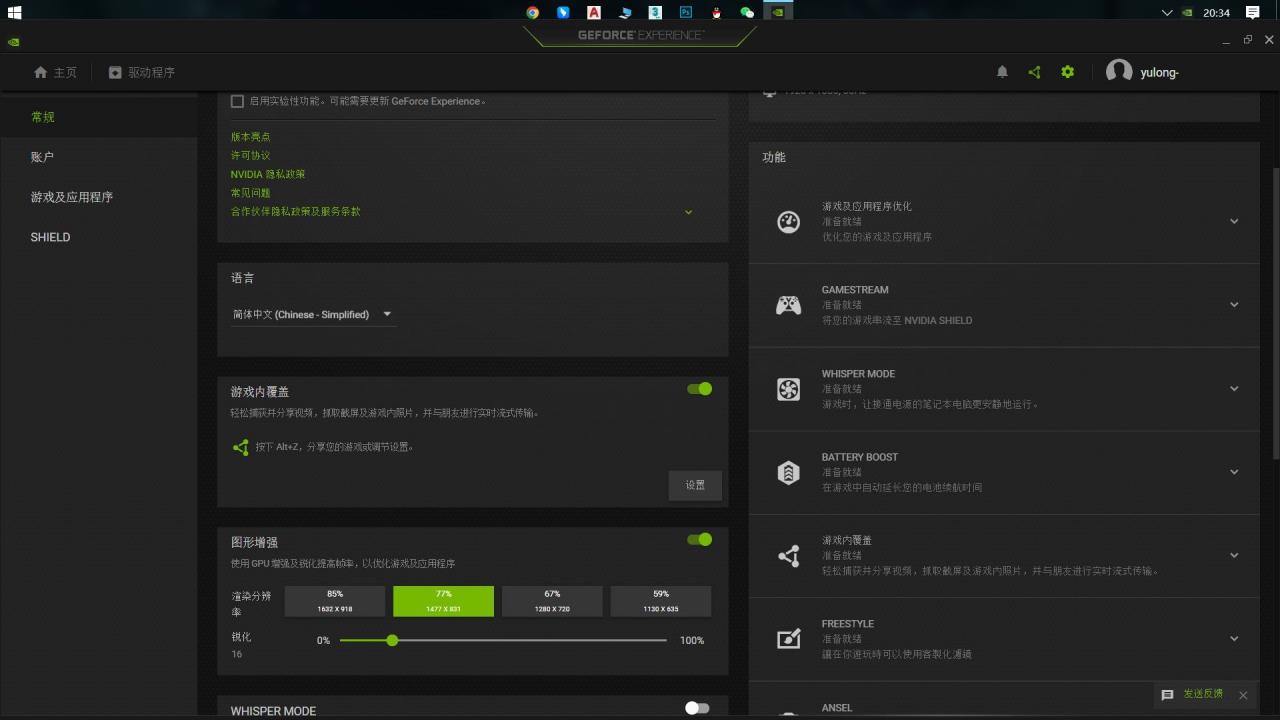Expand 游戏内覆盖 row in 功能 list

click(1234, 555)
